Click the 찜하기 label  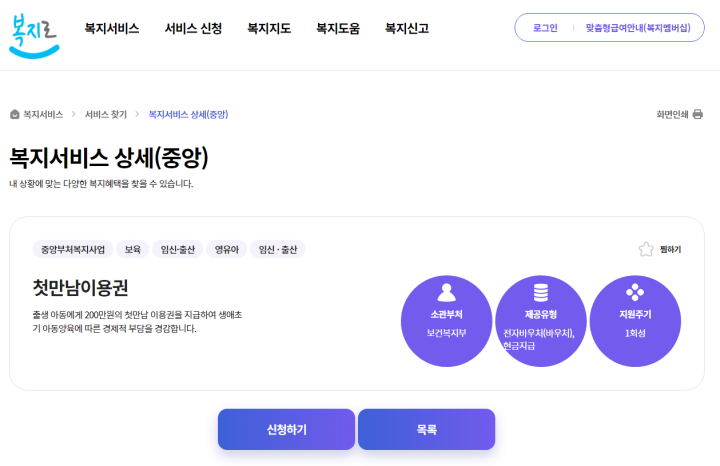click(x=670, y=249)
